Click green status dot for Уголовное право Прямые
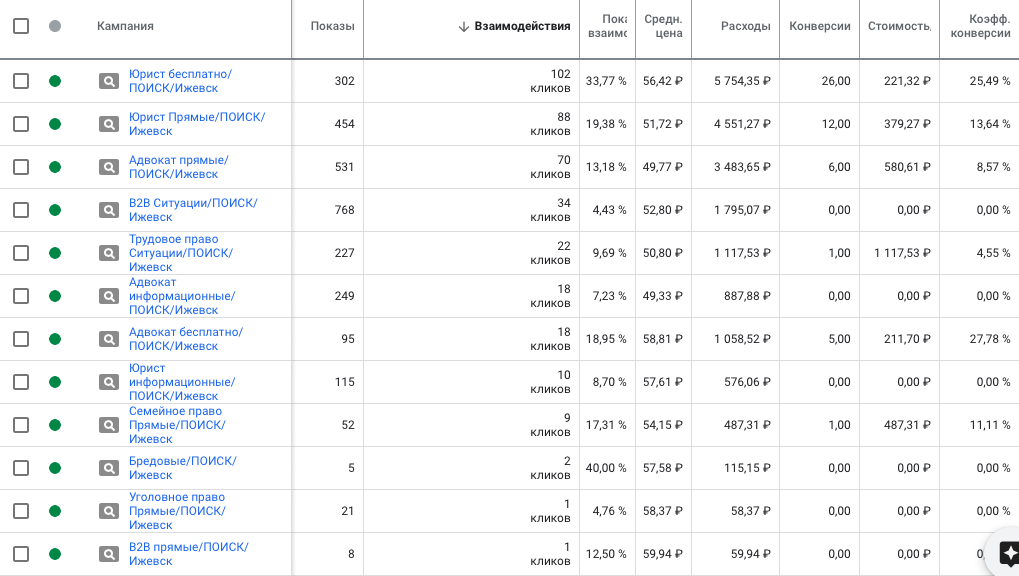1019x576 pixels. point(55,511)
